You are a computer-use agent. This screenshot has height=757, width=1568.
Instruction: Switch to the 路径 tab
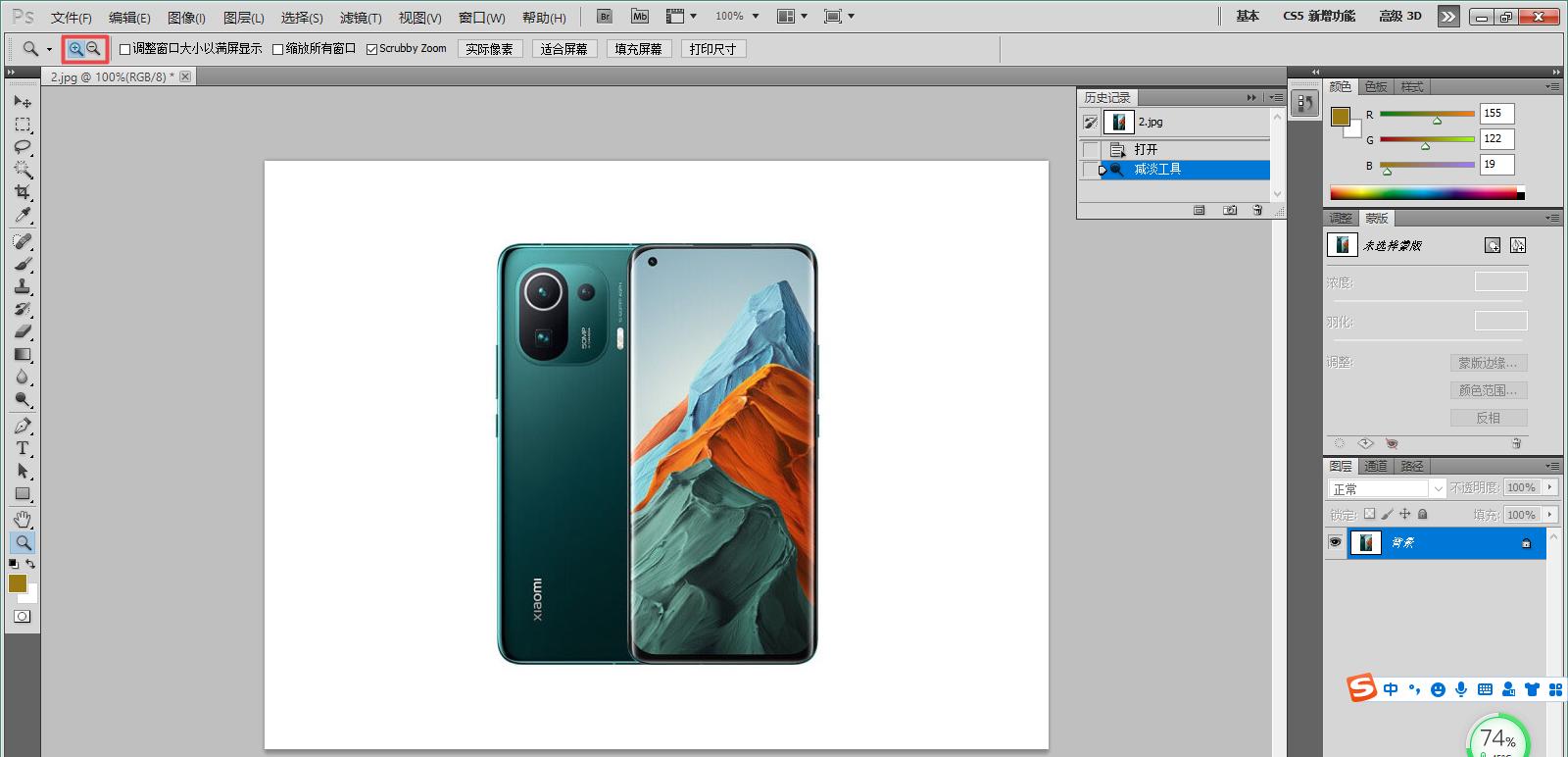click(x=1412, y=467)
